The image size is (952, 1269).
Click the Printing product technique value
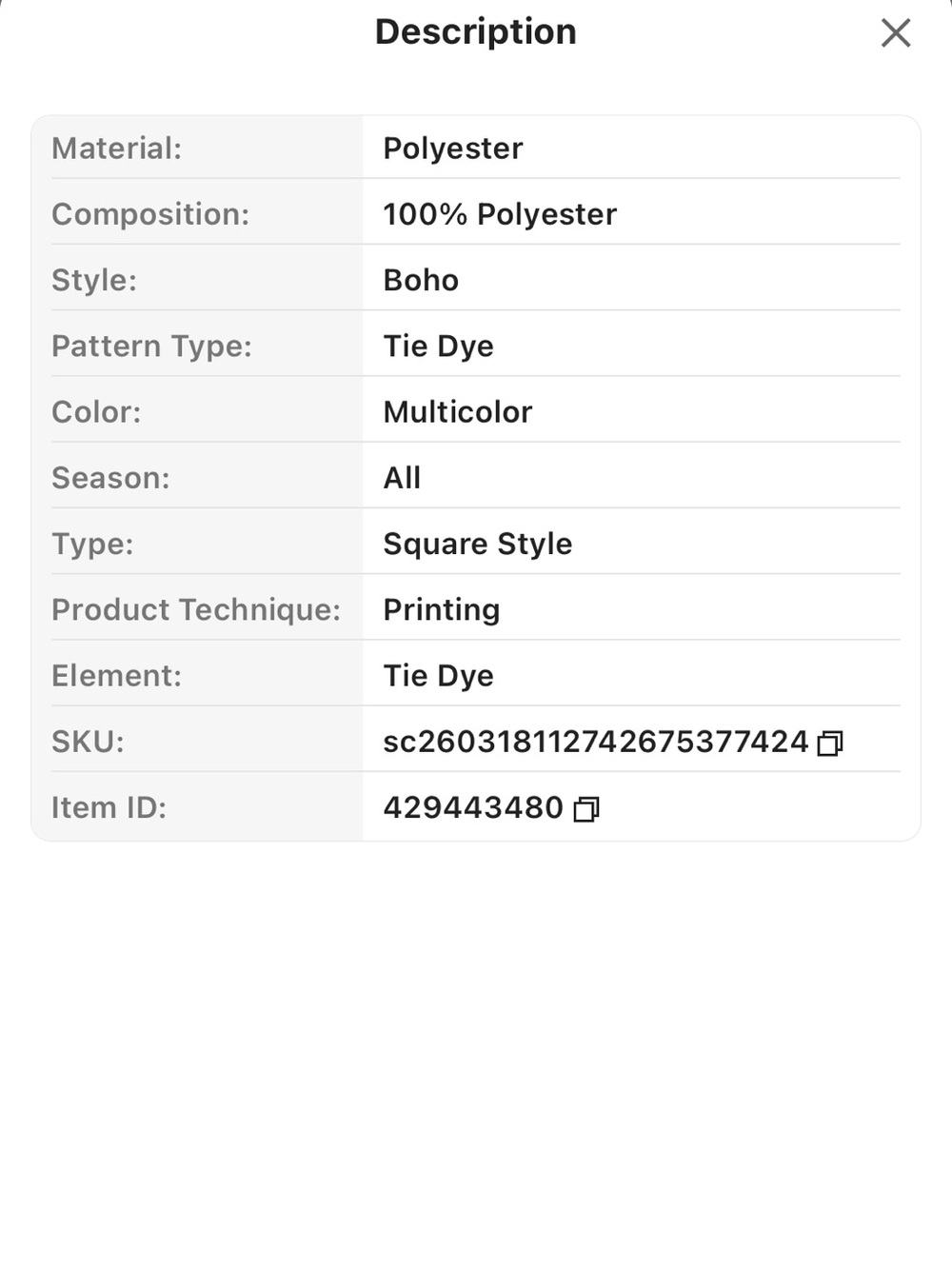pyautogui.click(x=442, y=610)
